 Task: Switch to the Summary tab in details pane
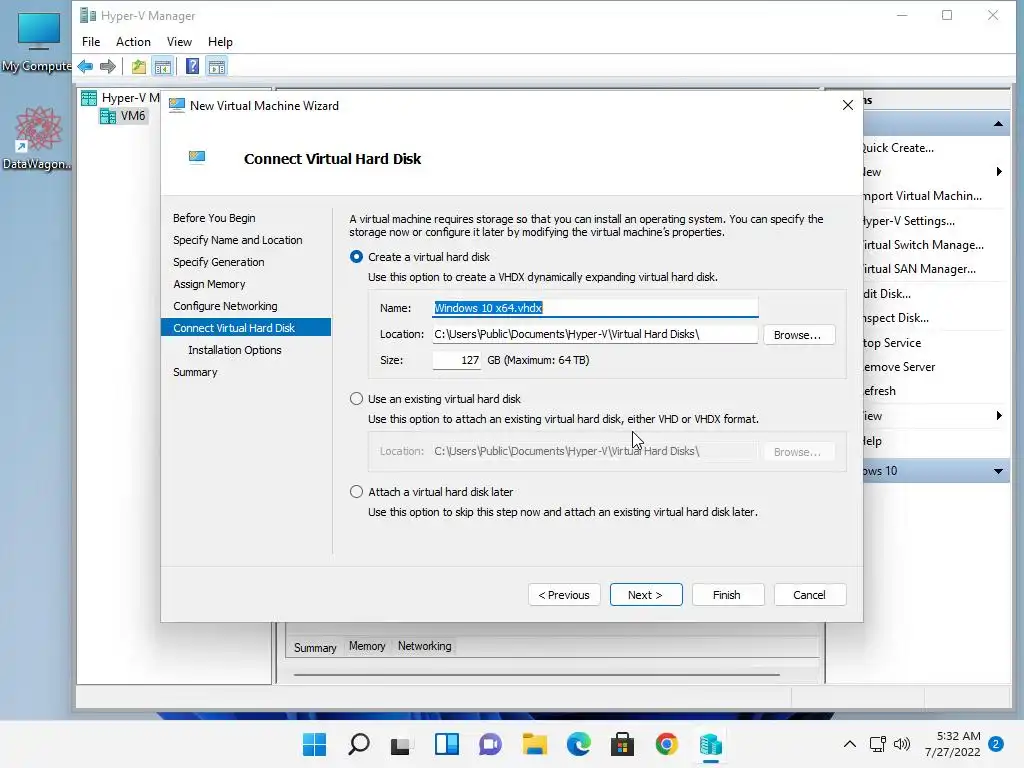pos(315,647)
